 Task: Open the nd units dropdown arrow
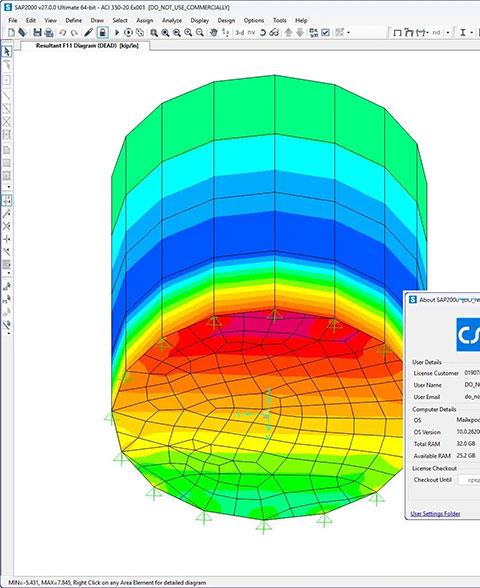pyautogui.click(x=448, y=33)
